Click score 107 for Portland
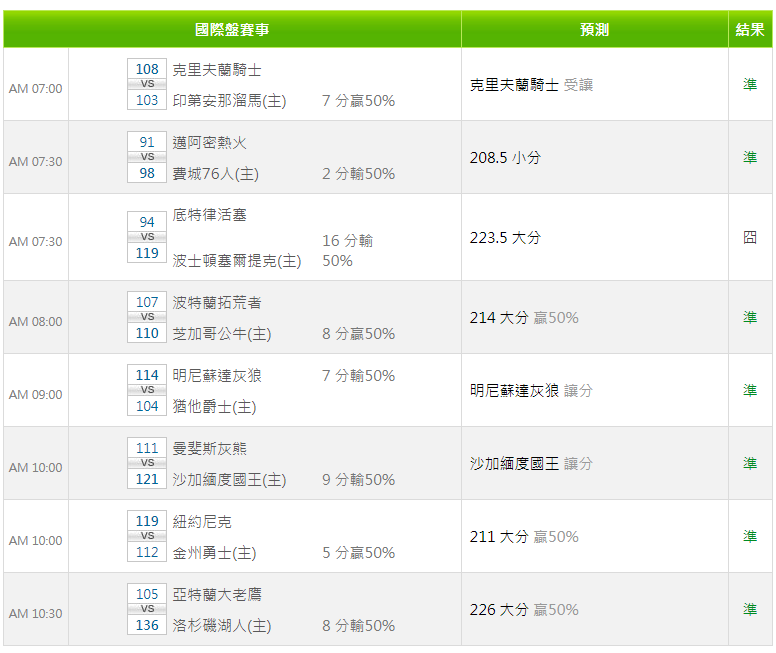Image resolution: width=776 pixels, height=653 pixels. coord(147,302)
